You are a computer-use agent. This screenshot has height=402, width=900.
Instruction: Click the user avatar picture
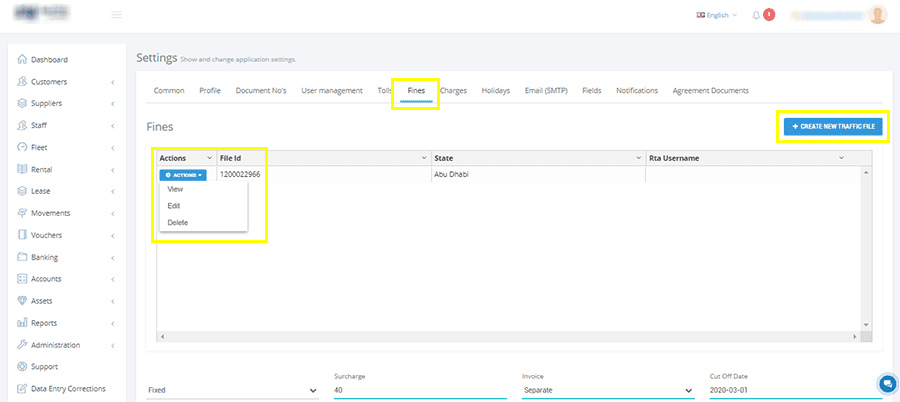click(877, 15)
